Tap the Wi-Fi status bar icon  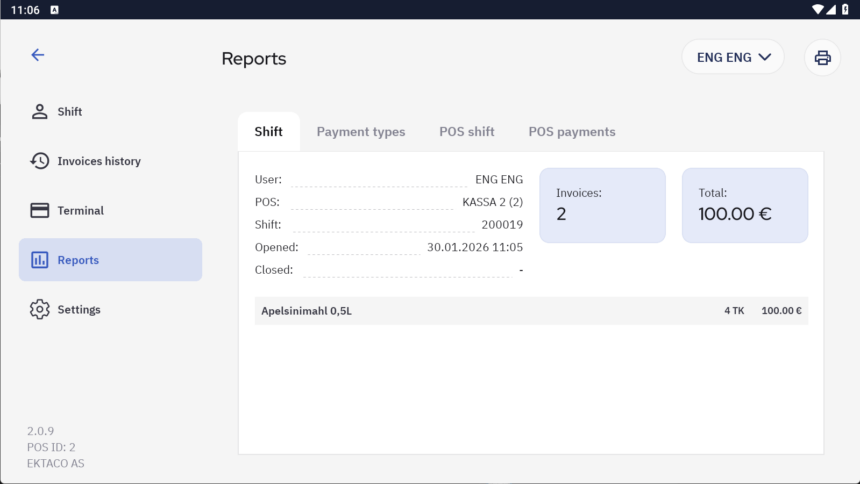tap(818, 9)
